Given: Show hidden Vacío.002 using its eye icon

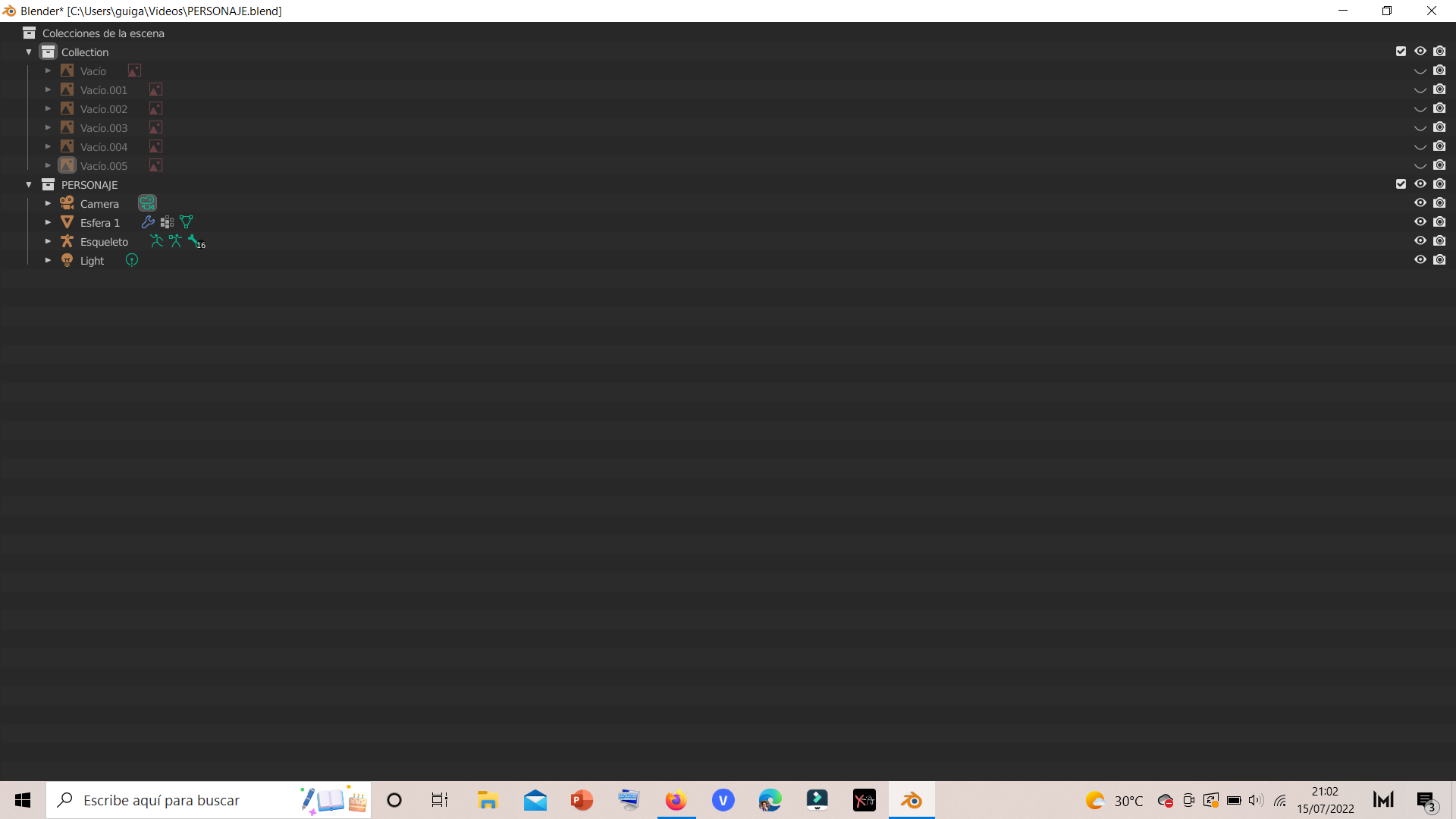Looking at the screenshot, I should (1420, 109).
